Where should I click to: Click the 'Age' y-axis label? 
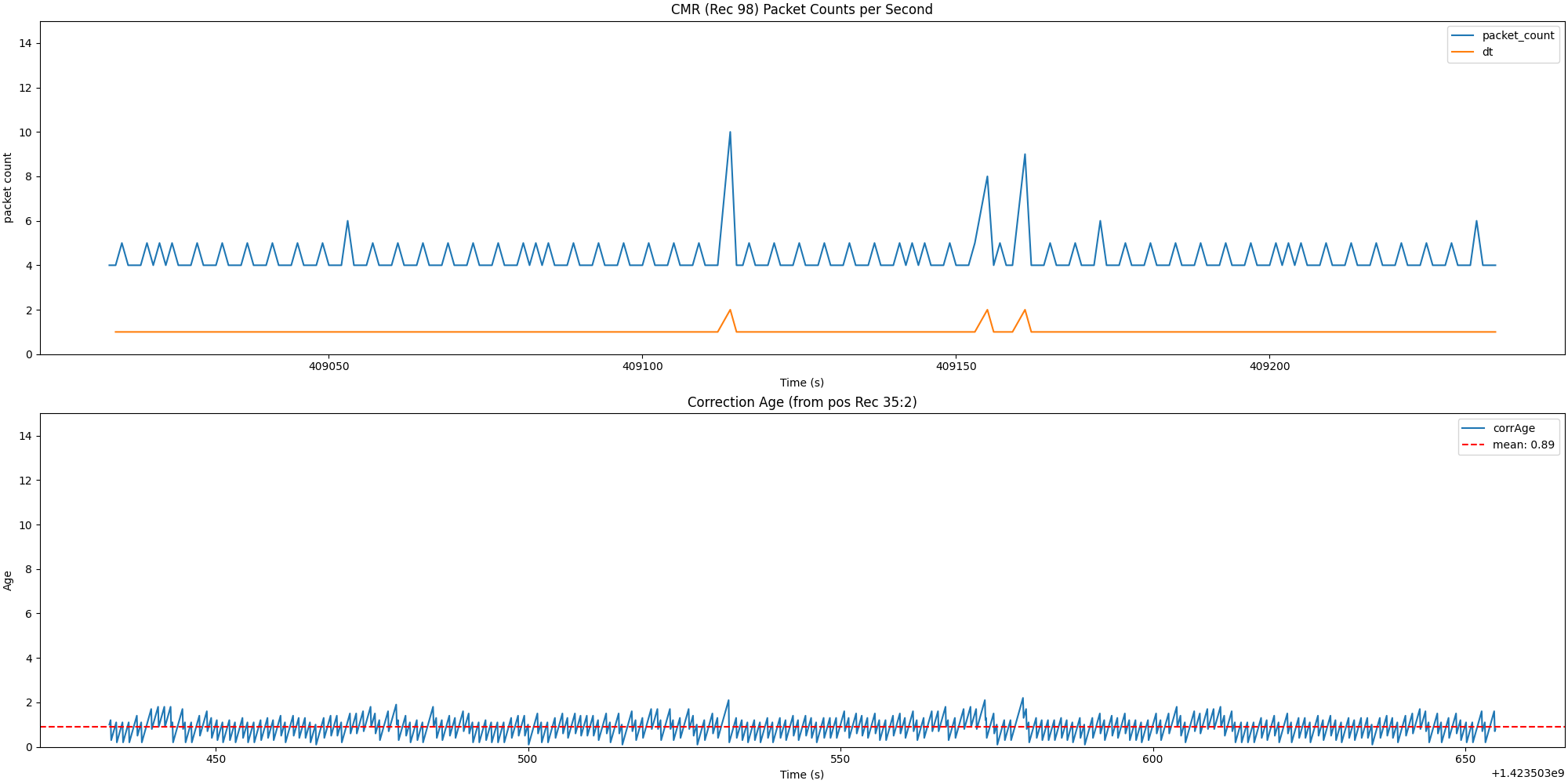tap(8, 580)
